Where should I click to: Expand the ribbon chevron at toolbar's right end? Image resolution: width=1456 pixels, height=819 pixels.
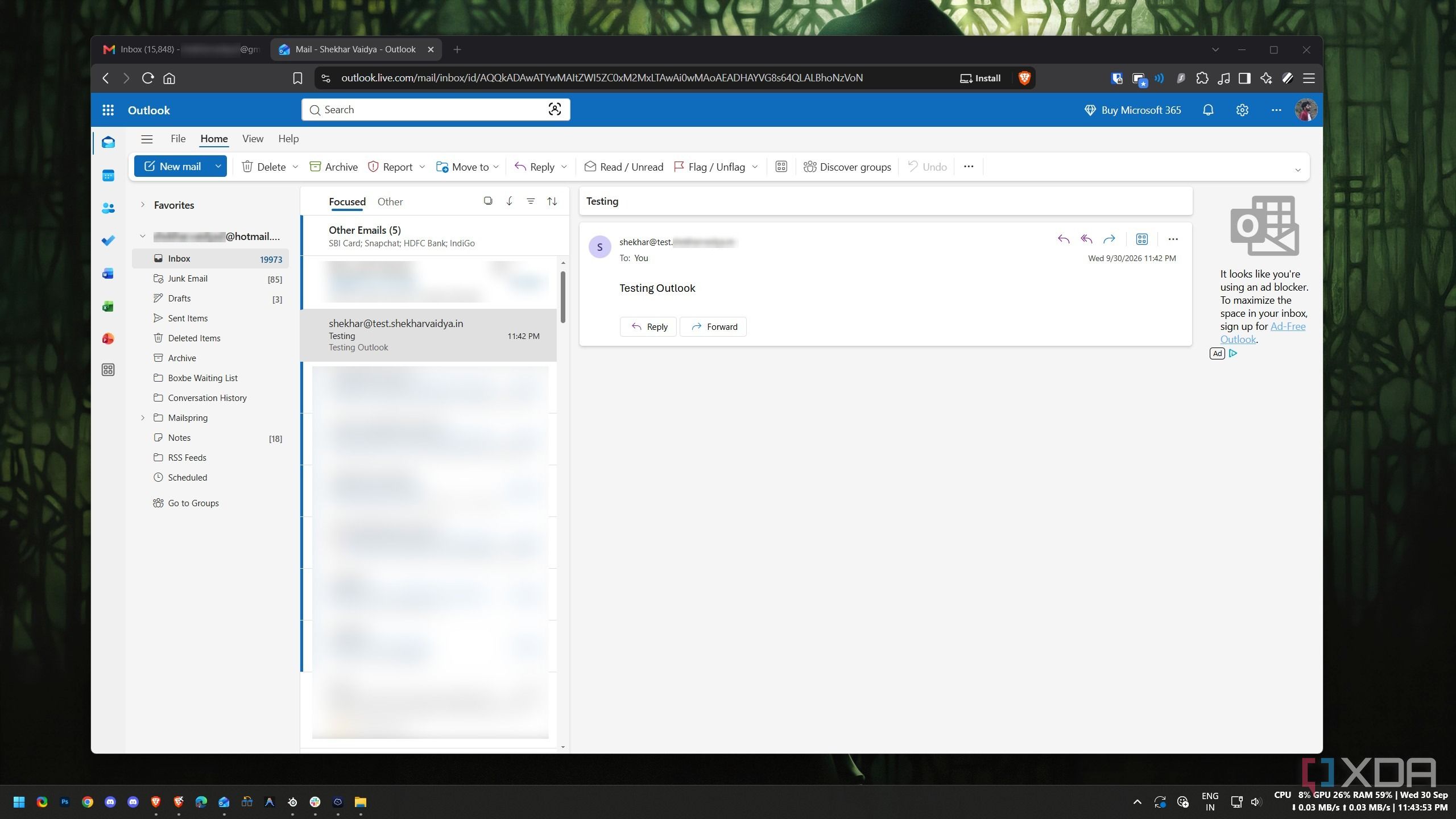coord(1298,169)
